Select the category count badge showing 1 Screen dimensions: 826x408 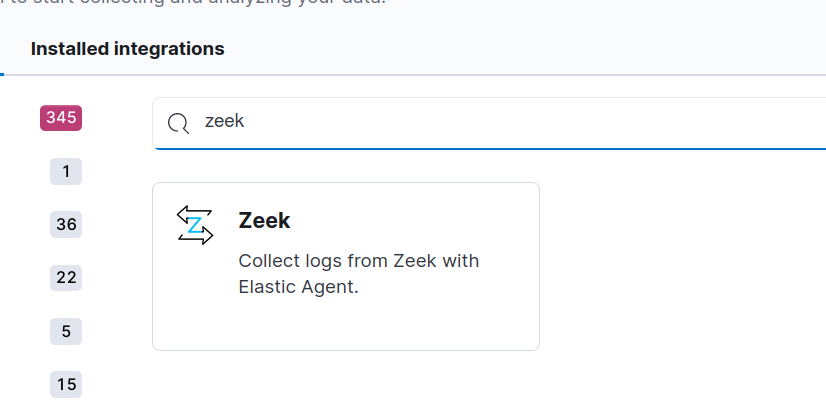[66, 172]
